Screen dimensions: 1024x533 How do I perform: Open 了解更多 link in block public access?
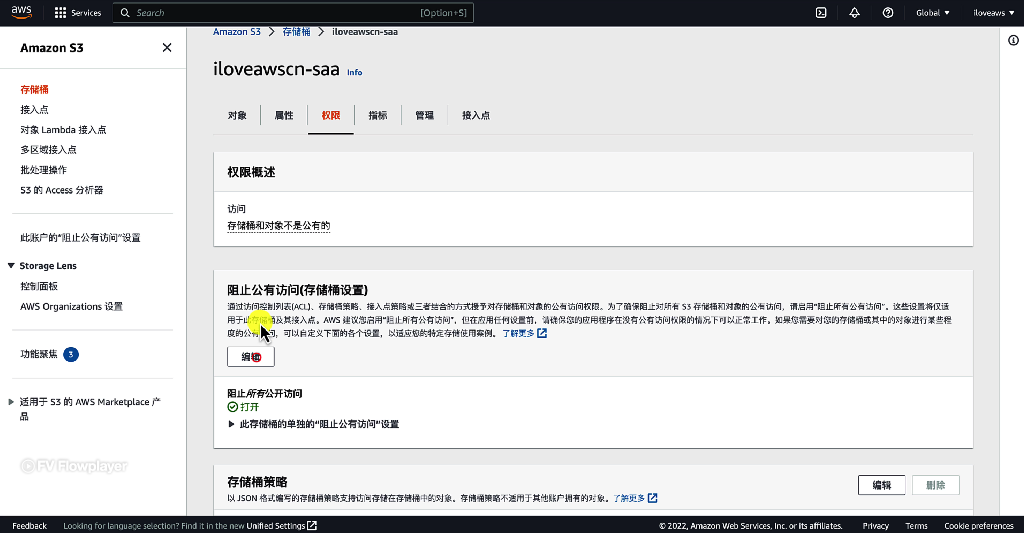[518, 333]
